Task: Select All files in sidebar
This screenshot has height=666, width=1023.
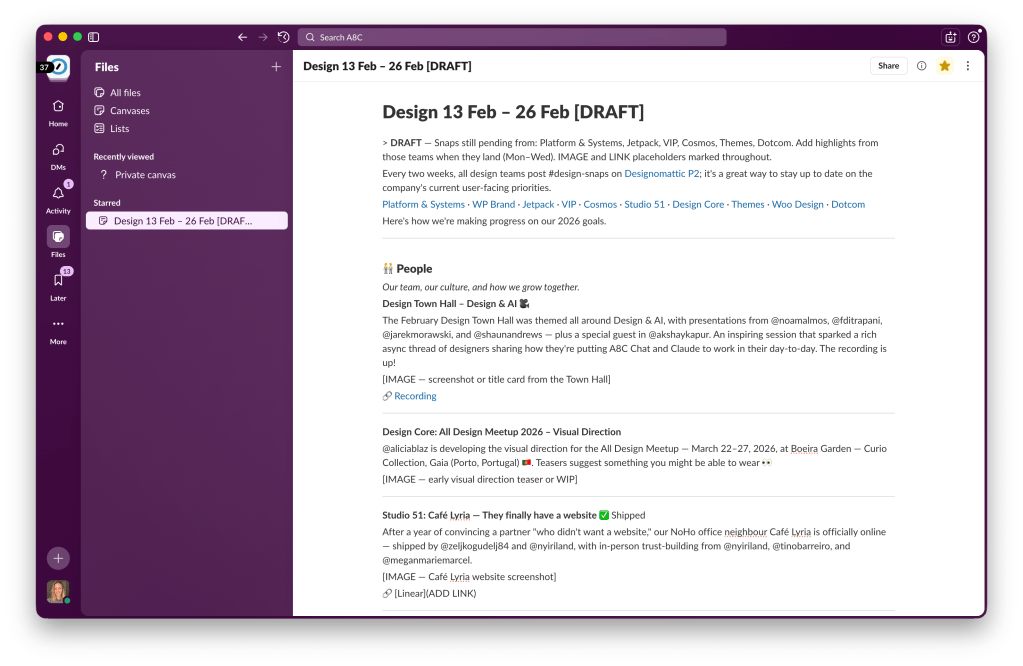Action: tap(125, 93)
